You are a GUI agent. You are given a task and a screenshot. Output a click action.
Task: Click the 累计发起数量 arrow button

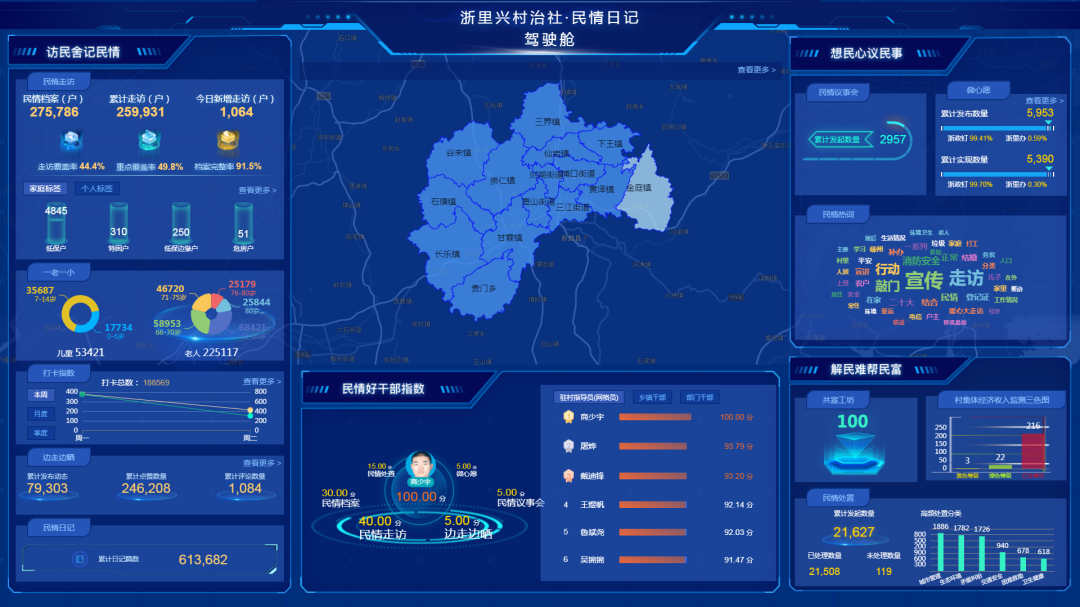839,139
